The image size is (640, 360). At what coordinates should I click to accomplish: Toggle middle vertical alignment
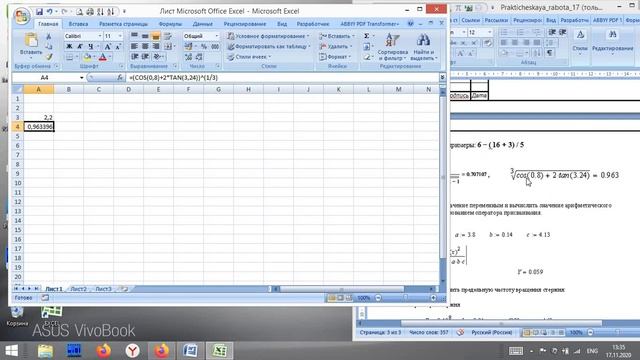(x=145, y=36)
